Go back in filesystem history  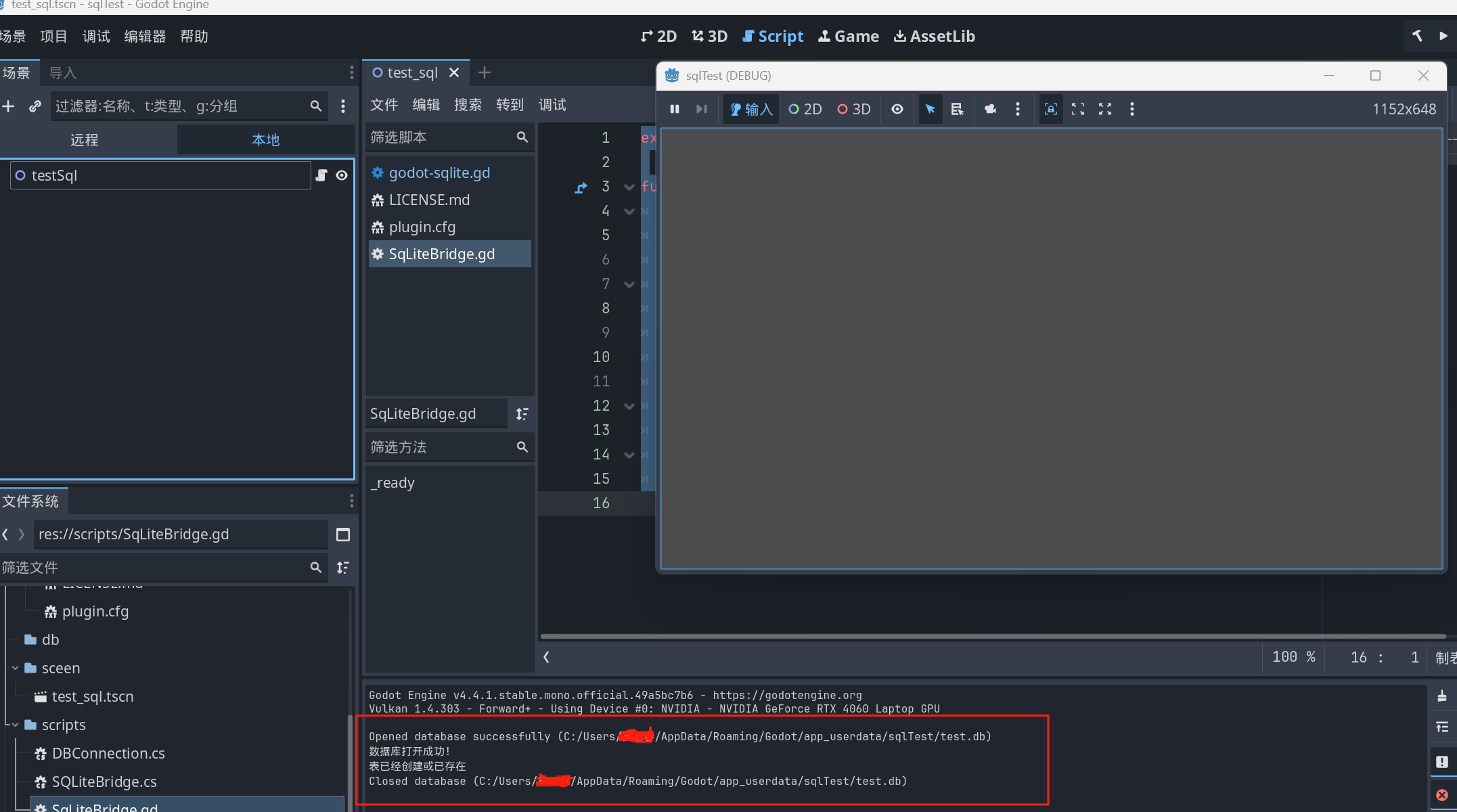[x=5, y=535]
